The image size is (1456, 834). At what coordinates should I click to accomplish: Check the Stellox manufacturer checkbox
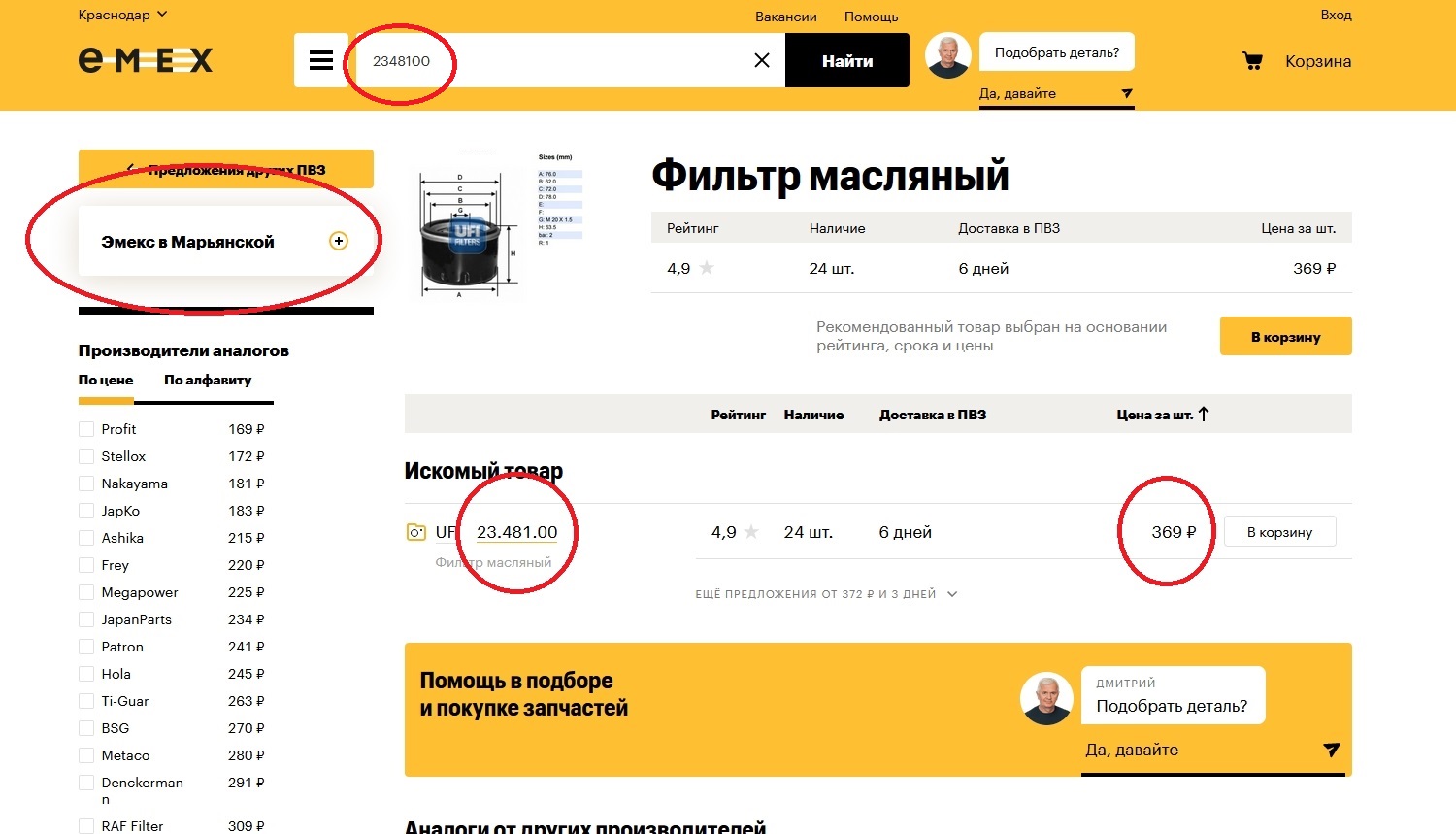[86, 456]
